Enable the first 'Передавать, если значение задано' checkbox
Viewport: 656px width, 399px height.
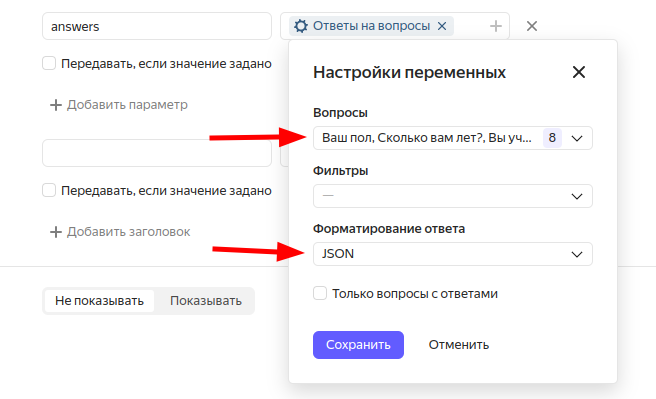(49, 64)
